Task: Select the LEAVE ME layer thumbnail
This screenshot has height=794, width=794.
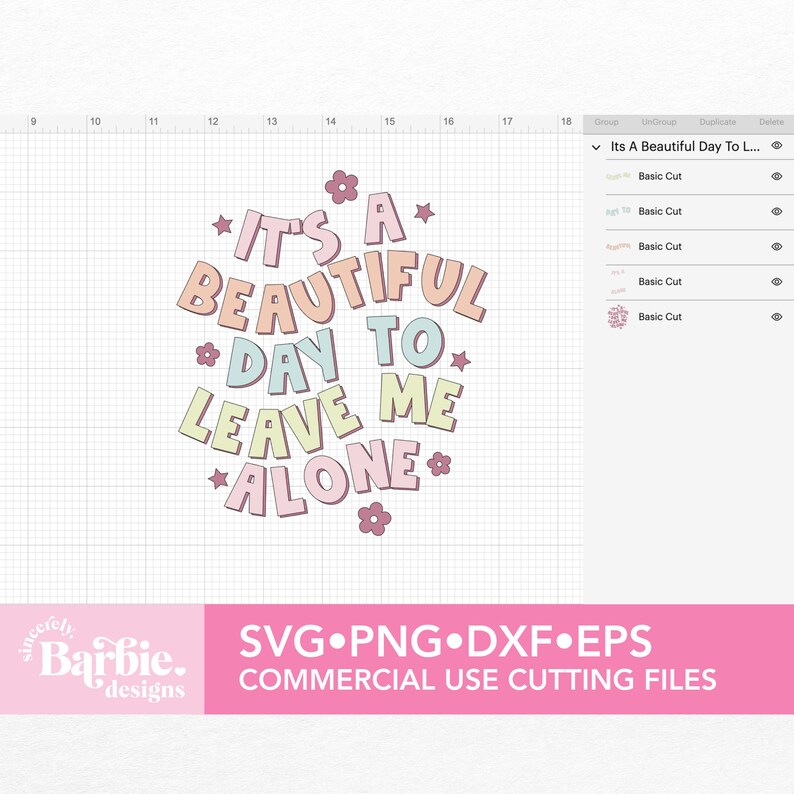Action: (618, 176)
